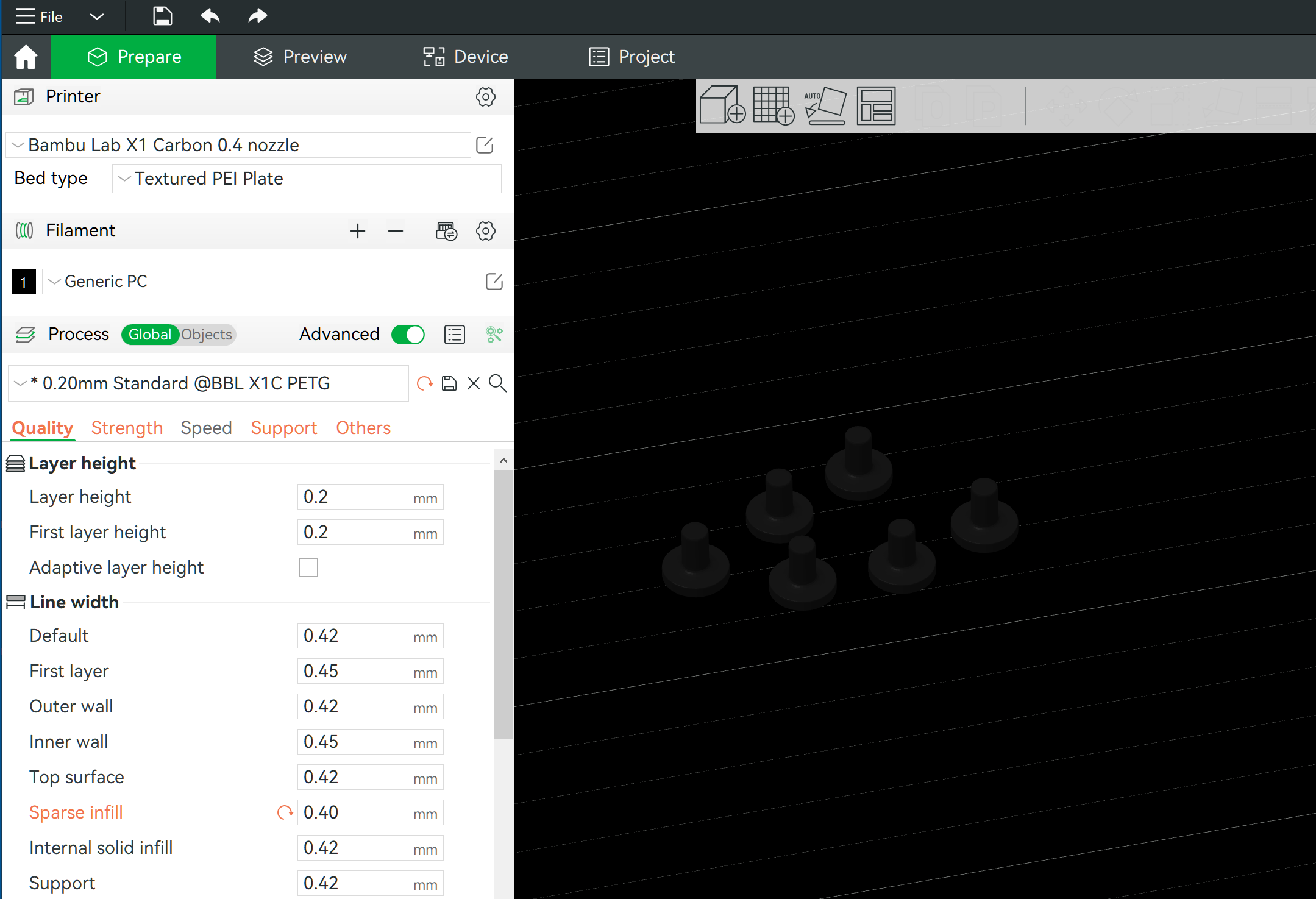Open the Add Model tool
This screenshot has width=1316, height=899.
(x=722, y=105)
